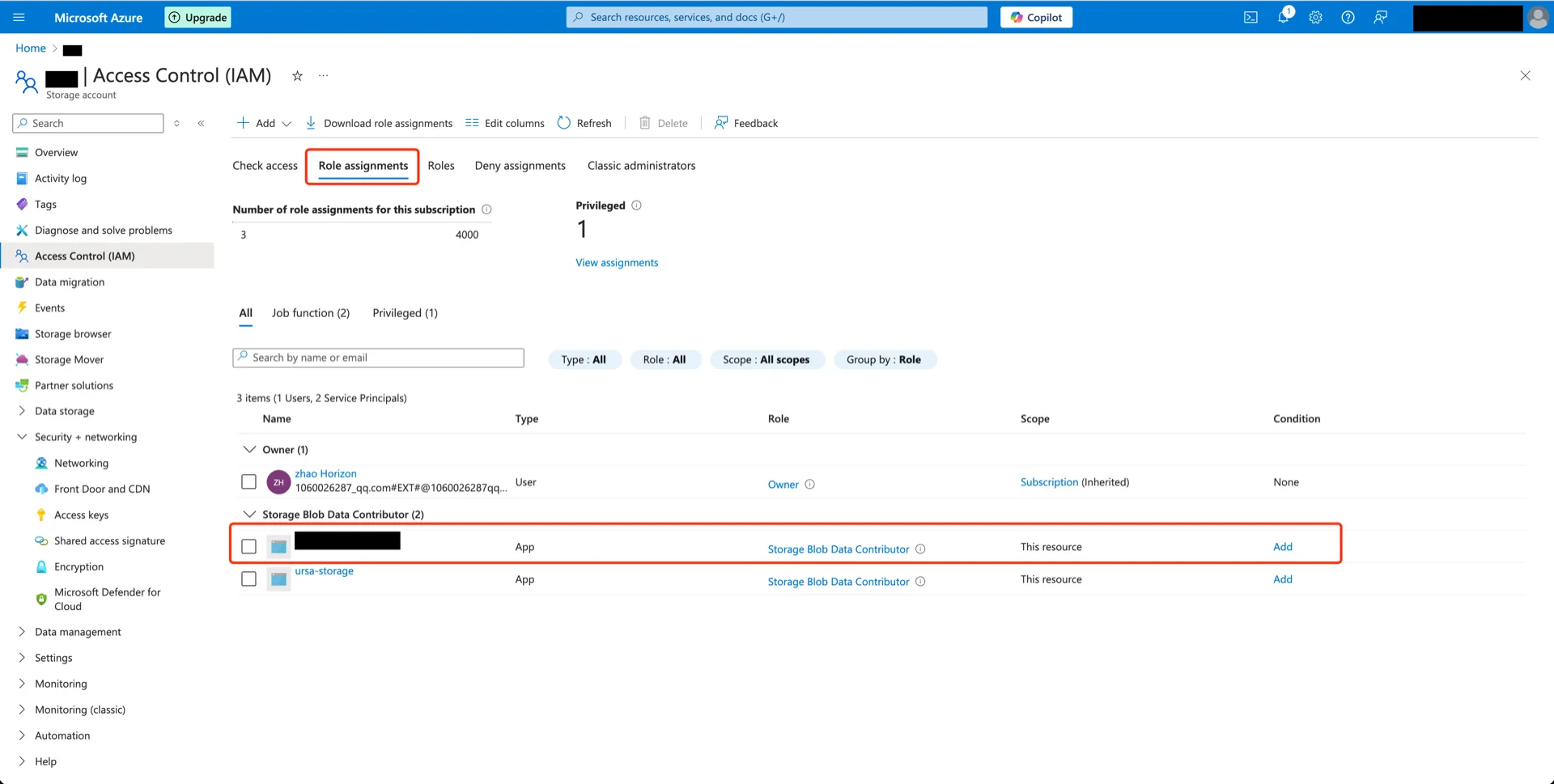
Task: Open Shared access signature page
Action: 109,540
